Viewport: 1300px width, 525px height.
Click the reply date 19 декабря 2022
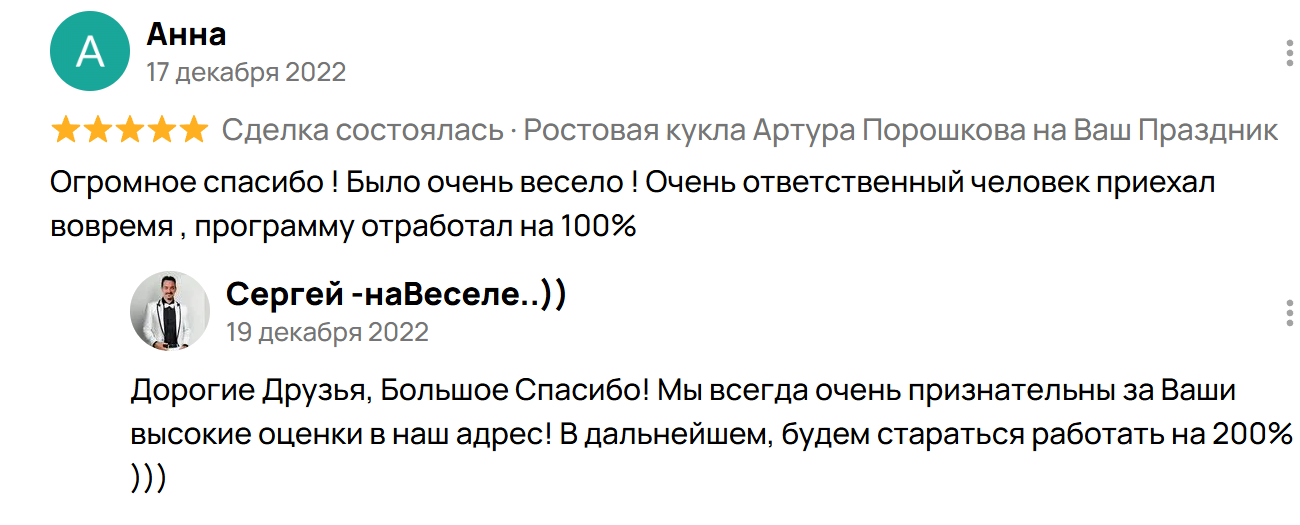(327, 332)
